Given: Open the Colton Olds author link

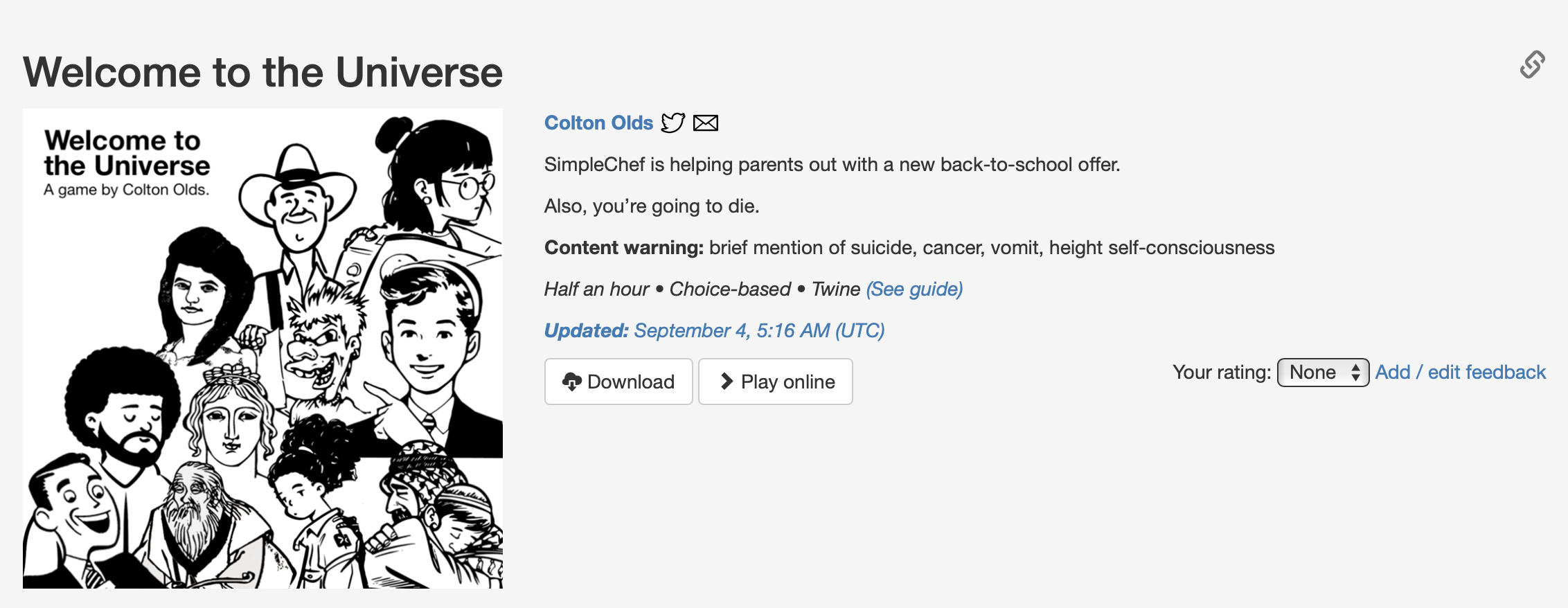Looking at the screenshot, I should [598, 123].
